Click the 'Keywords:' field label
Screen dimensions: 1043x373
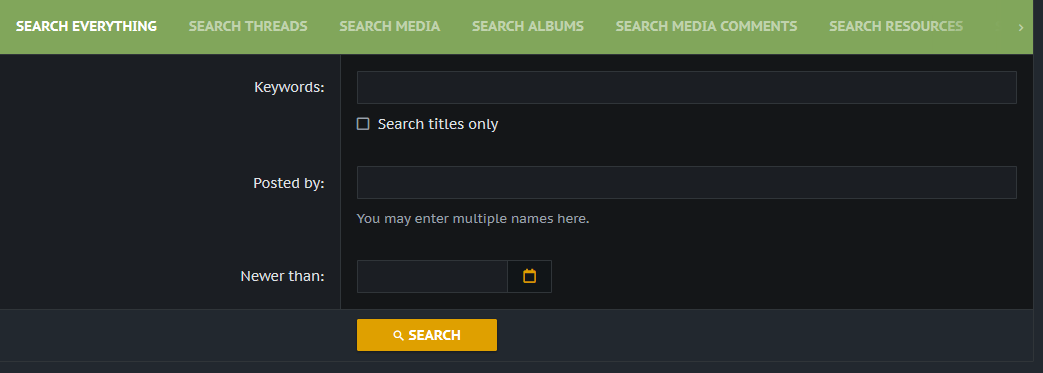tap(289, 87)
